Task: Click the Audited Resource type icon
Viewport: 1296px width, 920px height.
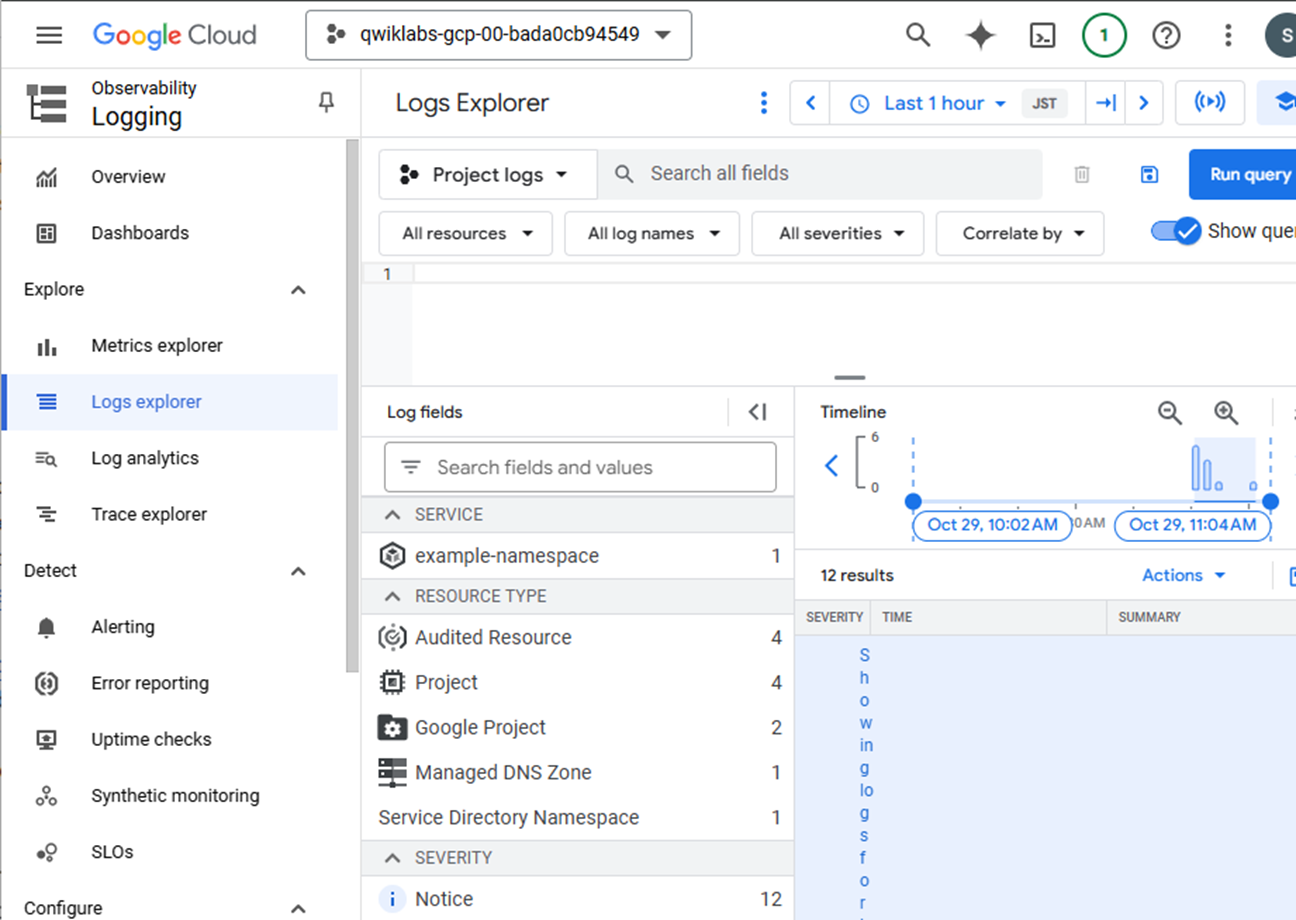Action: pos(392,637)
